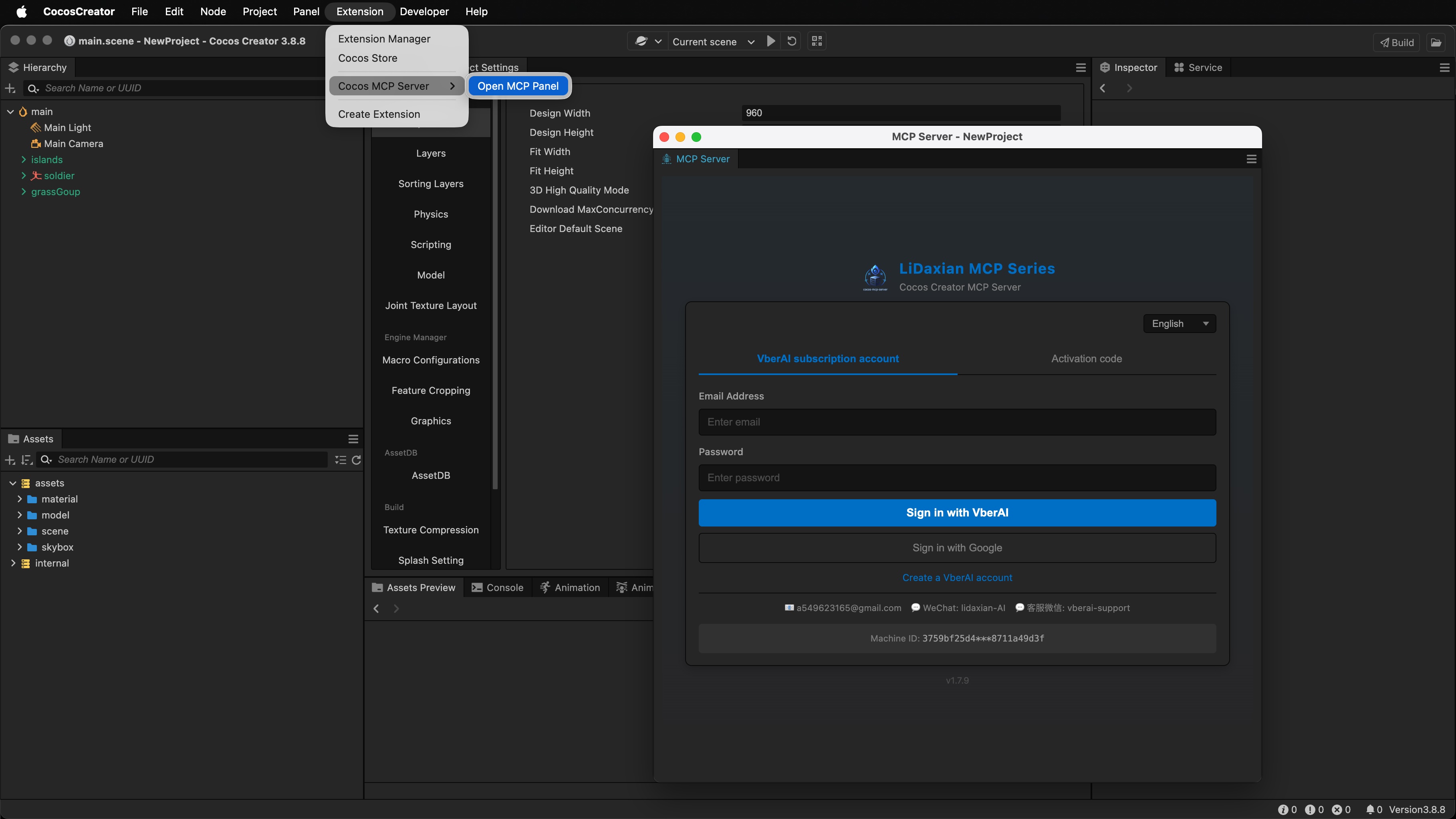Click the refresh Assets icon
The height and width of the screenshot is (819, 1456).
[356, 460]
